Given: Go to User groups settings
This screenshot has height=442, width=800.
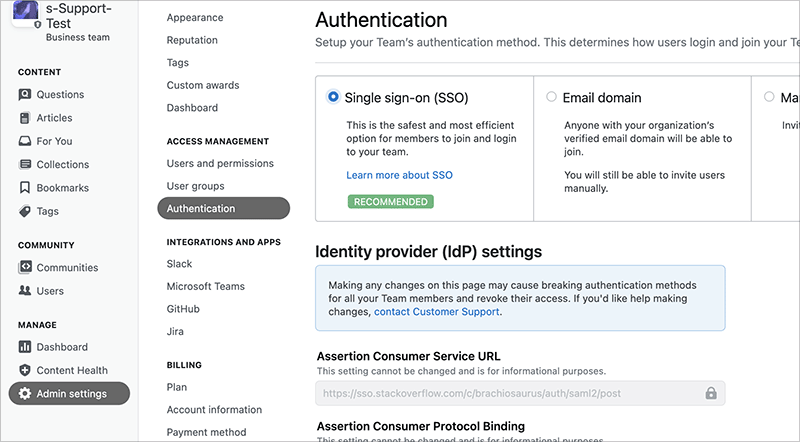Looking at the screenshot, I should pos(195,186).
